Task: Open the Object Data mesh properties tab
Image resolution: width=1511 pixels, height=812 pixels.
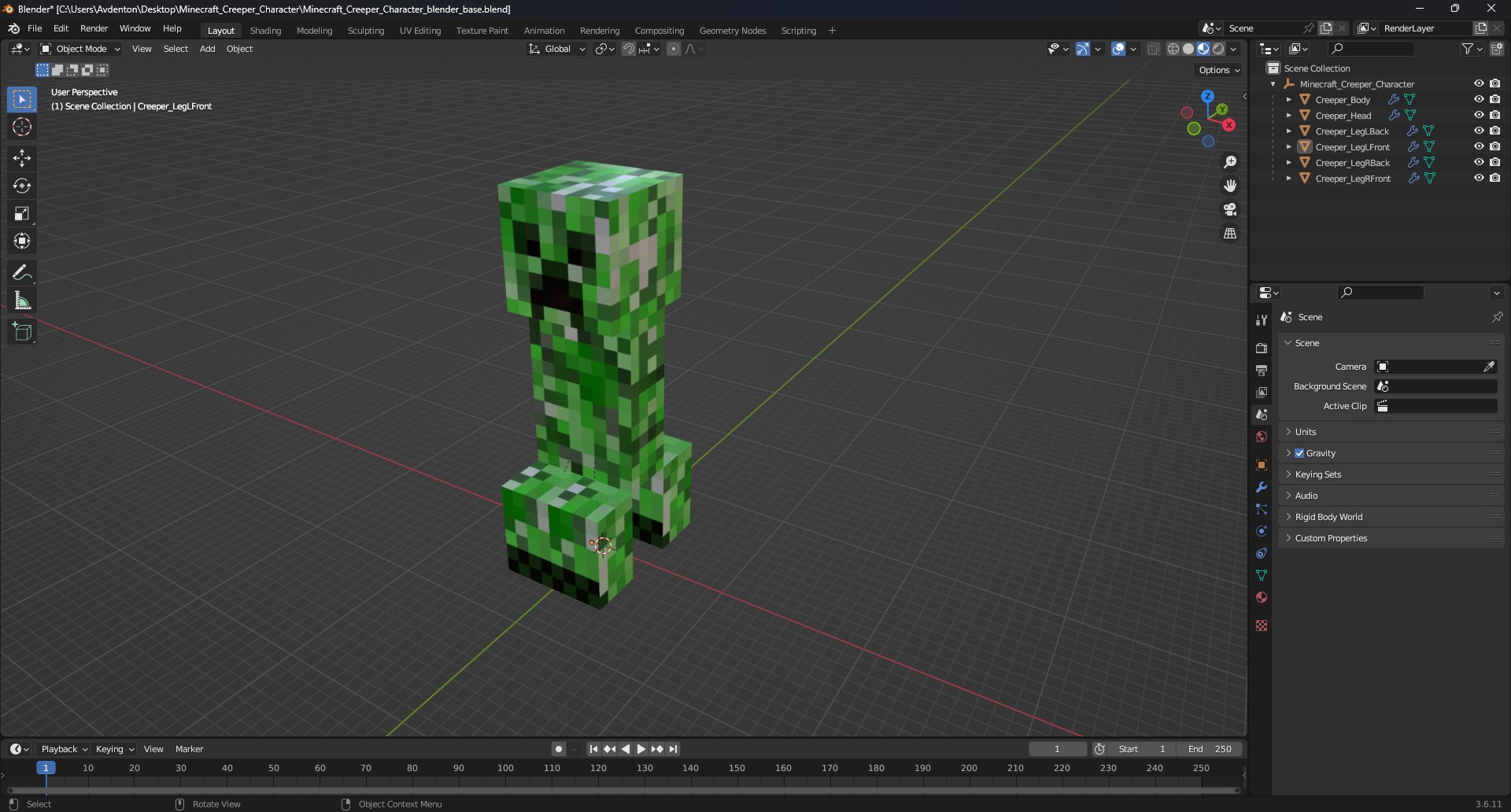Action: pyautogui.click(x=1262, y=575)
